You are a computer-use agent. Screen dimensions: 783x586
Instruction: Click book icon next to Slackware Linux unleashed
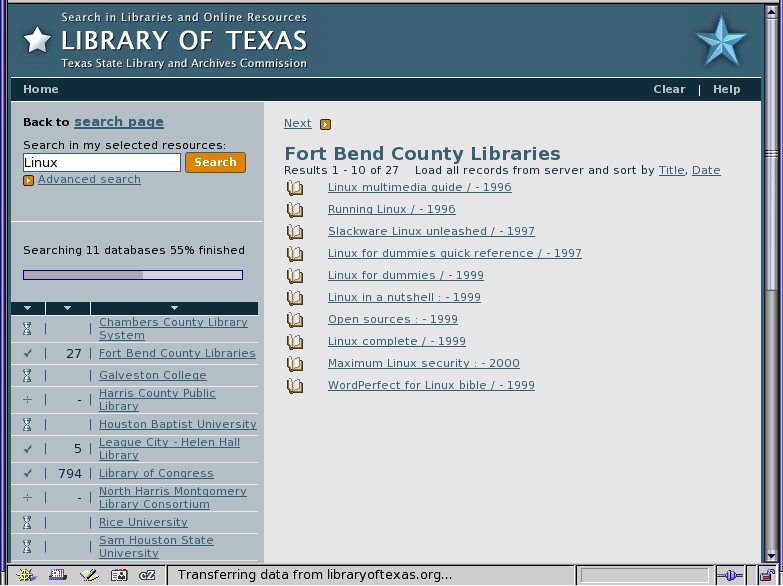pyautogui.click(x=295, y=232)
